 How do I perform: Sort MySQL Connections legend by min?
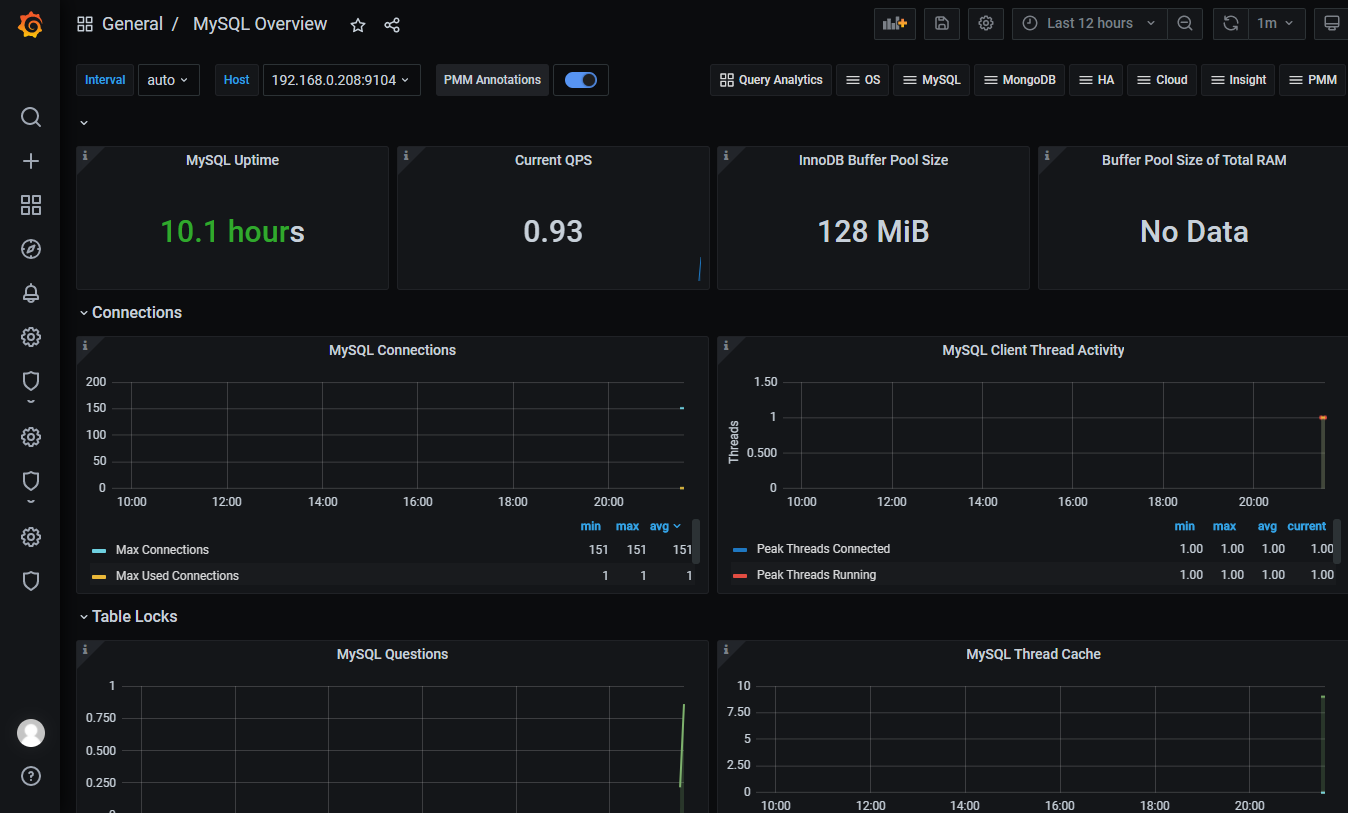coord(591,526)
